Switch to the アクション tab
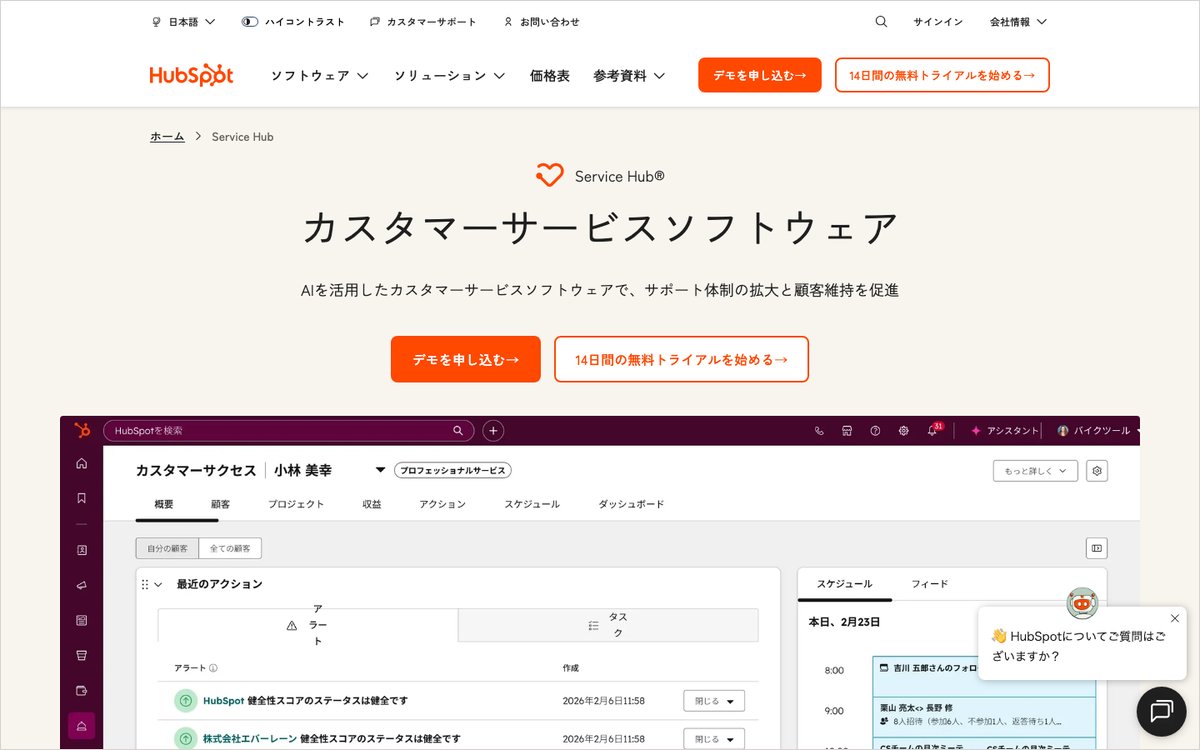Screen dimensions: 1200x750 point(442,504)
